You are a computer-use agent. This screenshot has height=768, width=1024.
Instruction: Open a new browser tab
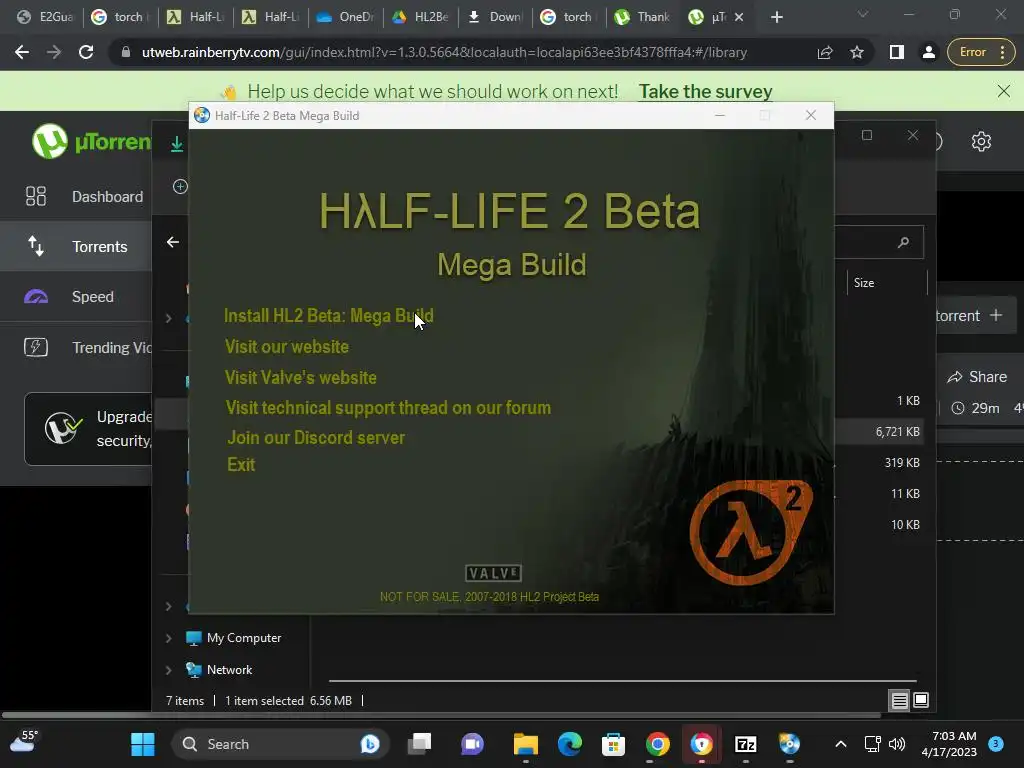[776, 17]
